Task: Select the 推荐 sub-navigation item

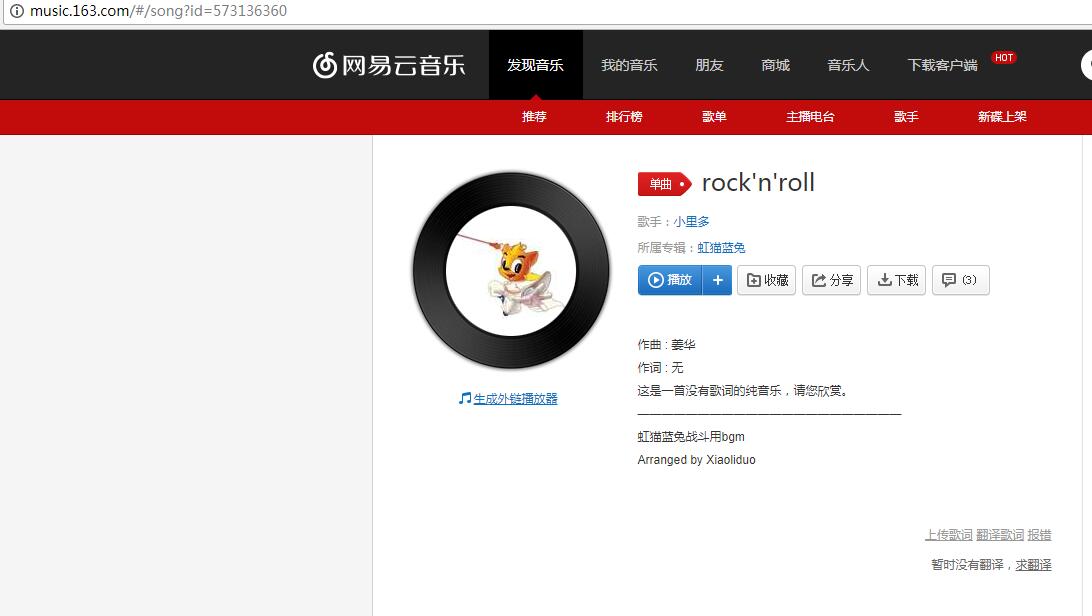Action: pyautogui.click(x=534, y=116)
